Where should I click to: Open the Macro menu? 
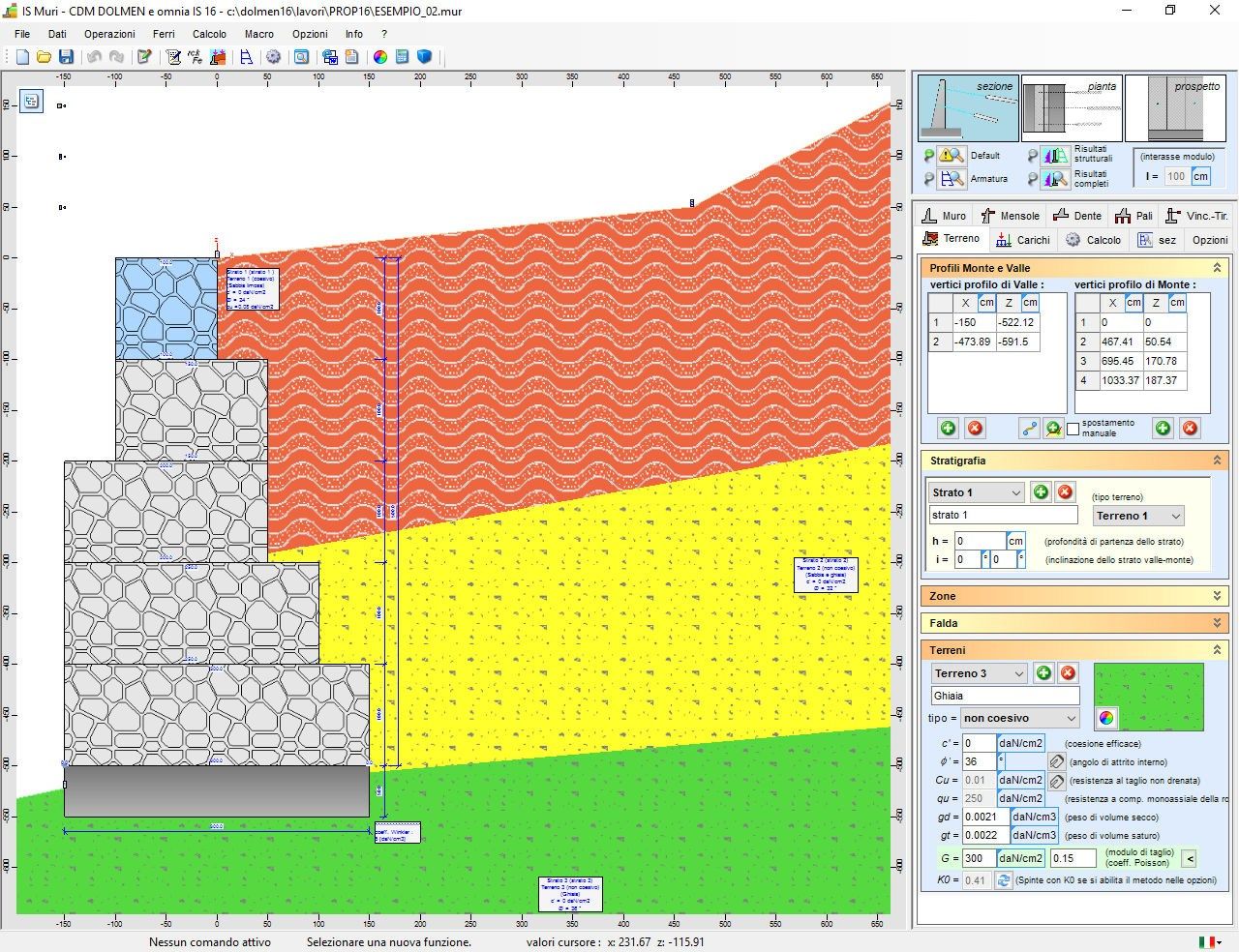coord(258,33)
